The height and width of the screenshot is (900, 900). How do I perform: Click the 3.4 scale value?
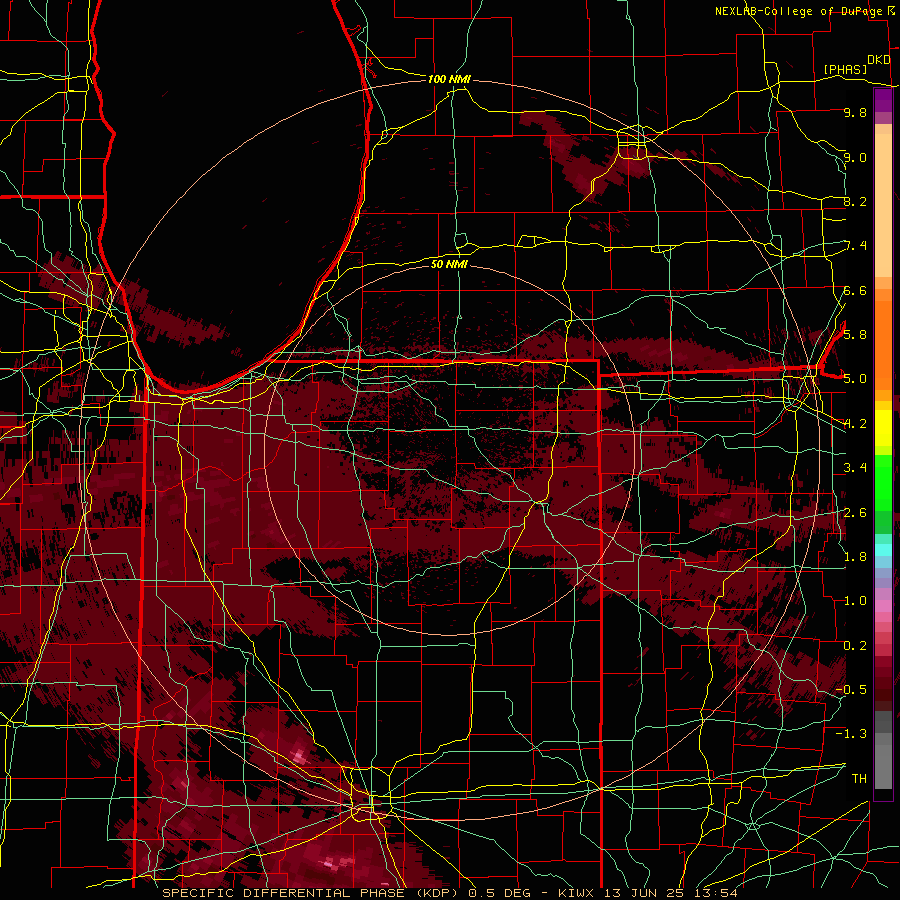coord(855,467)
